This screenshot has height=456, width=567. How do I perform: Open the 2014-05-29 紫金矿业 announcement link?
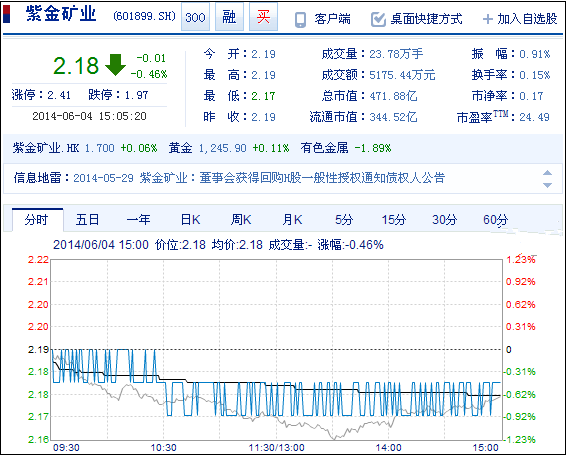(259, 178)
